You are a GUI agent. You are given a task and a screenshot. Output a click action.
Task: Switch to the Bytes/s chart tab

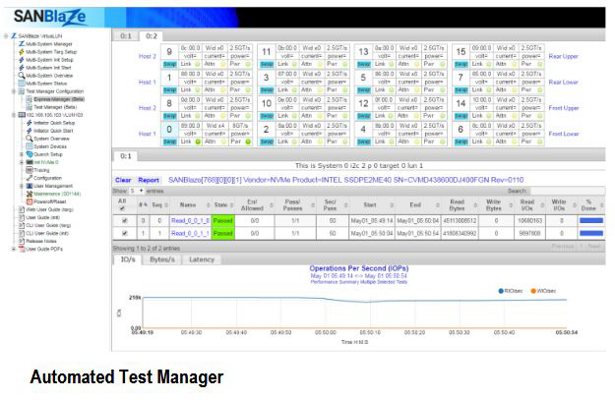coord(162,259)
